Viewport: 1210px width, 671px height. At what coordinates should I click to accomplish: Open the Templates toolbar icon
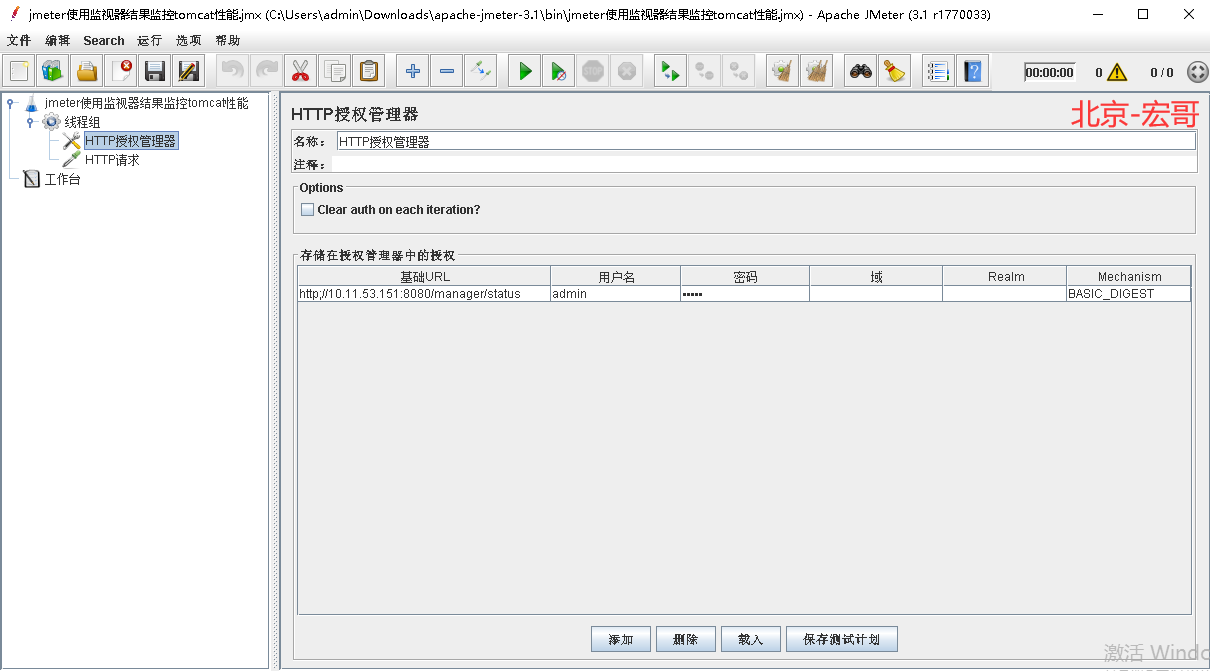(x=53, y=71)
